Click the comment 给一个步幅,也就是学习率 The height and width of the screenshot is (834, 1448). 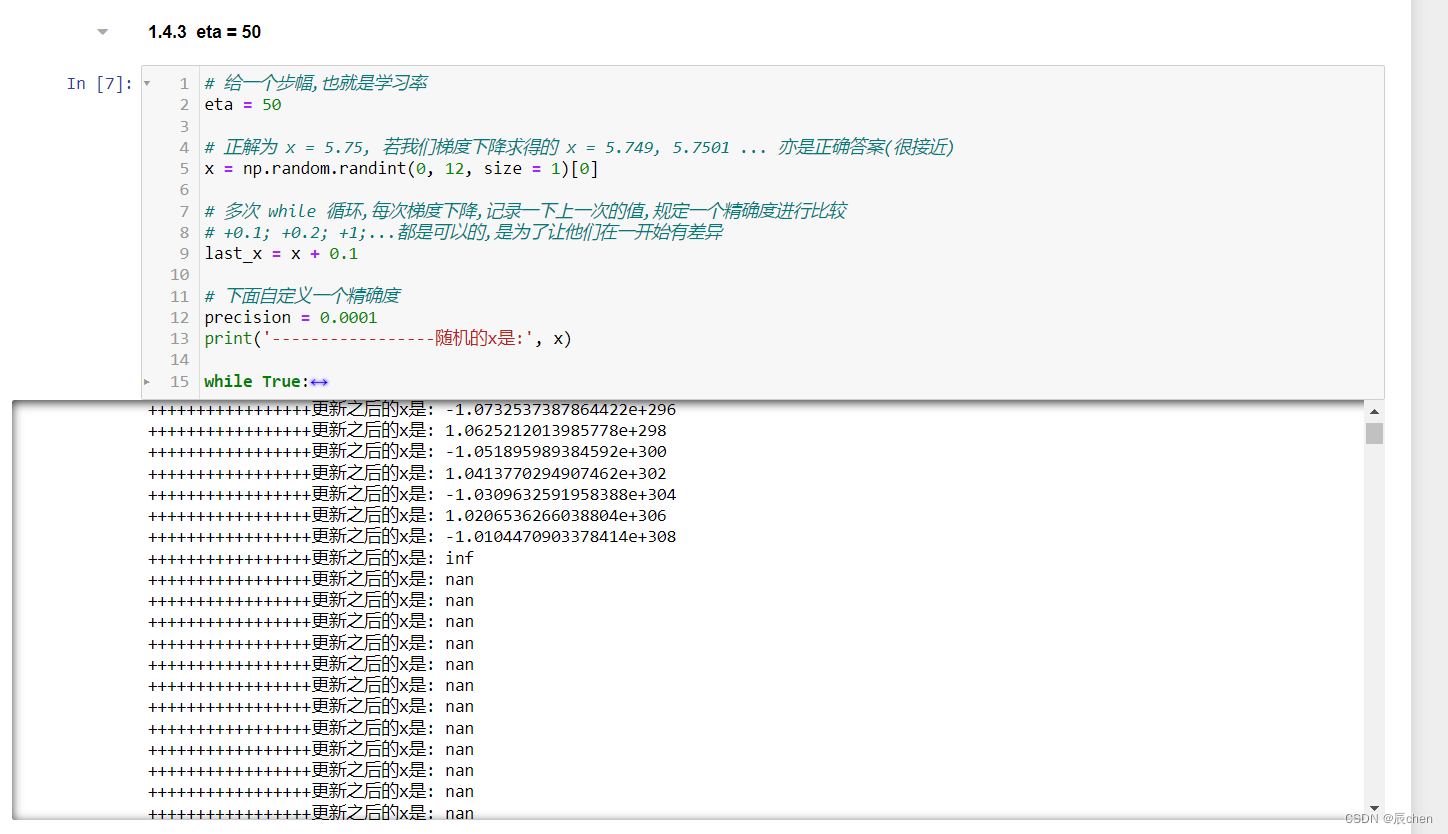pos(315,83)
